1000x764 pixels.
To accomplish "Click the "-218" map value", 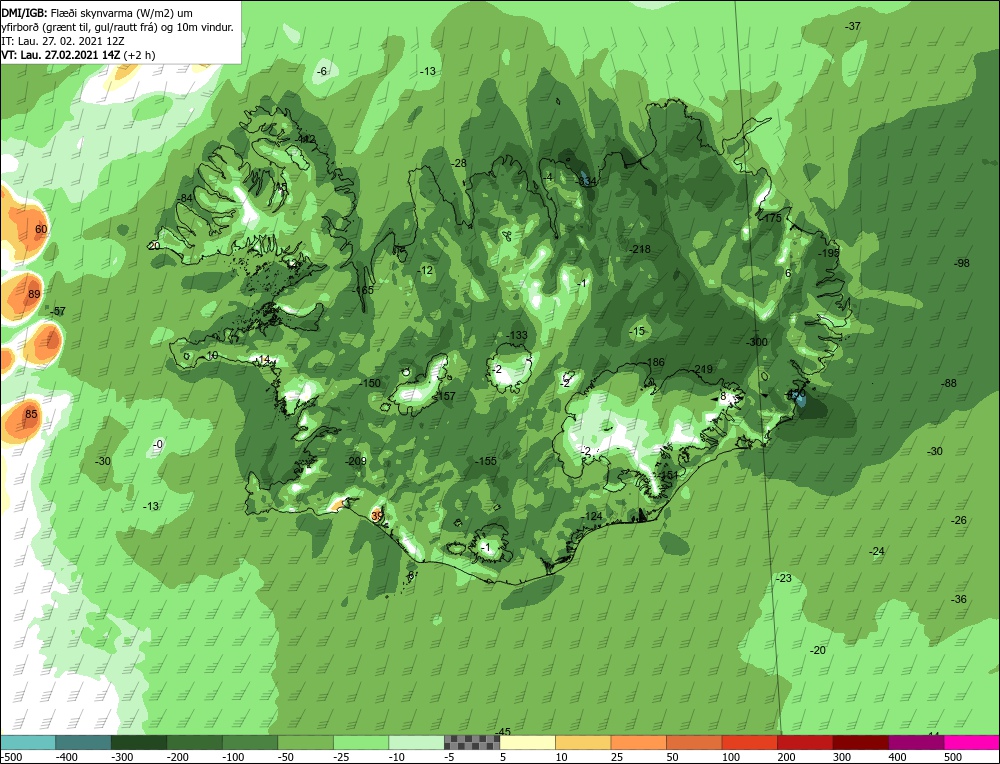I will [640, 249].
